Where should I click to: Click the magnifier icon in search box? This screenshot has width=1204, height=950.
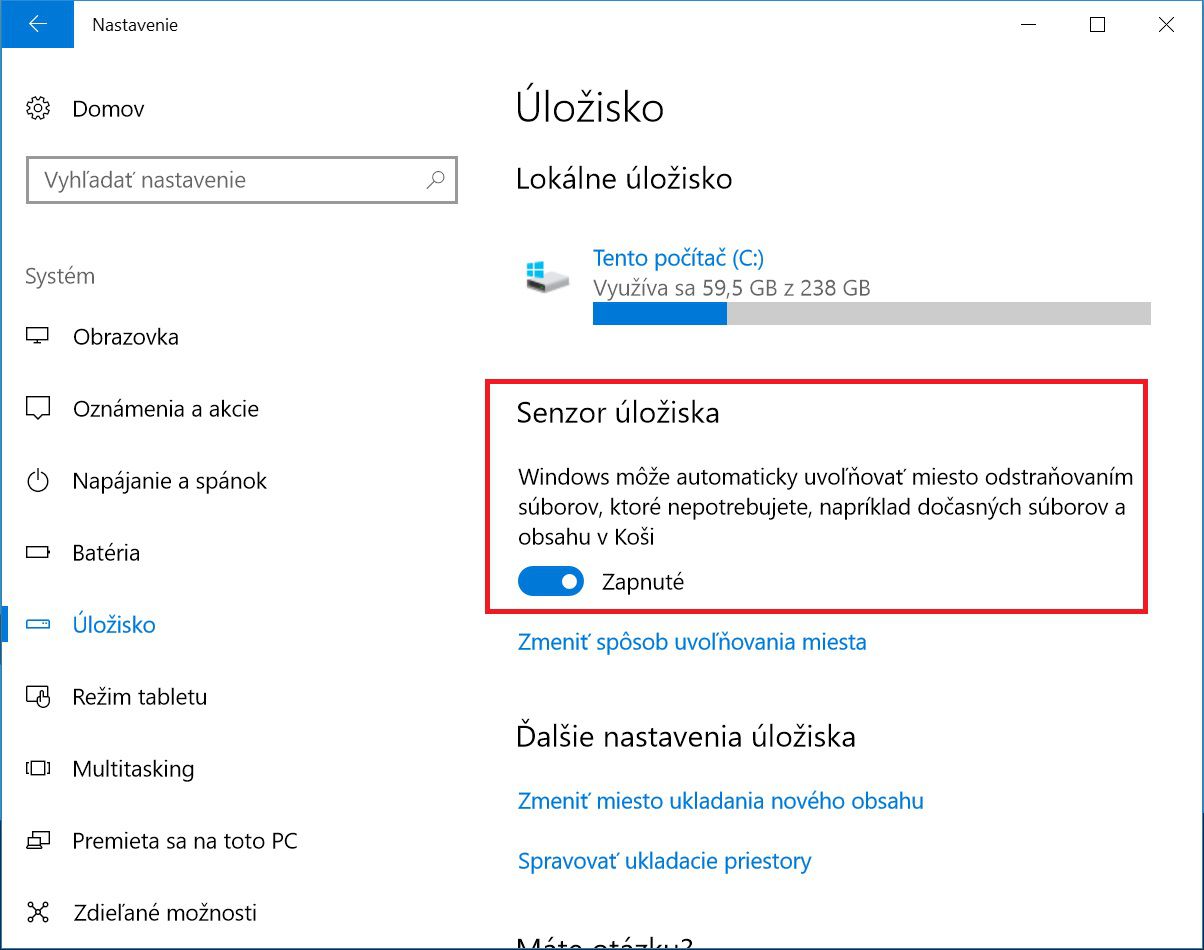[435, 180]
